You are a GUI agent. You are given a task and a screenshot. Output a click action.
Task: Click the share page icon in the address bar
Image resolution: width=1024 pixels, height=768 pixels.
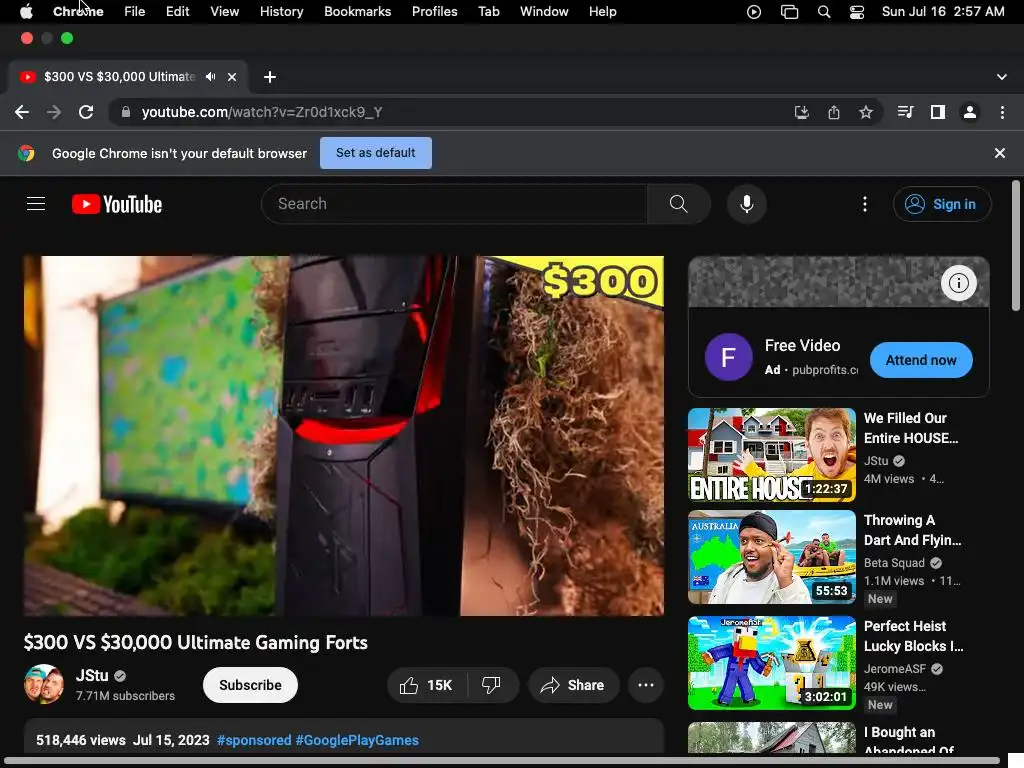pos(834,112)
